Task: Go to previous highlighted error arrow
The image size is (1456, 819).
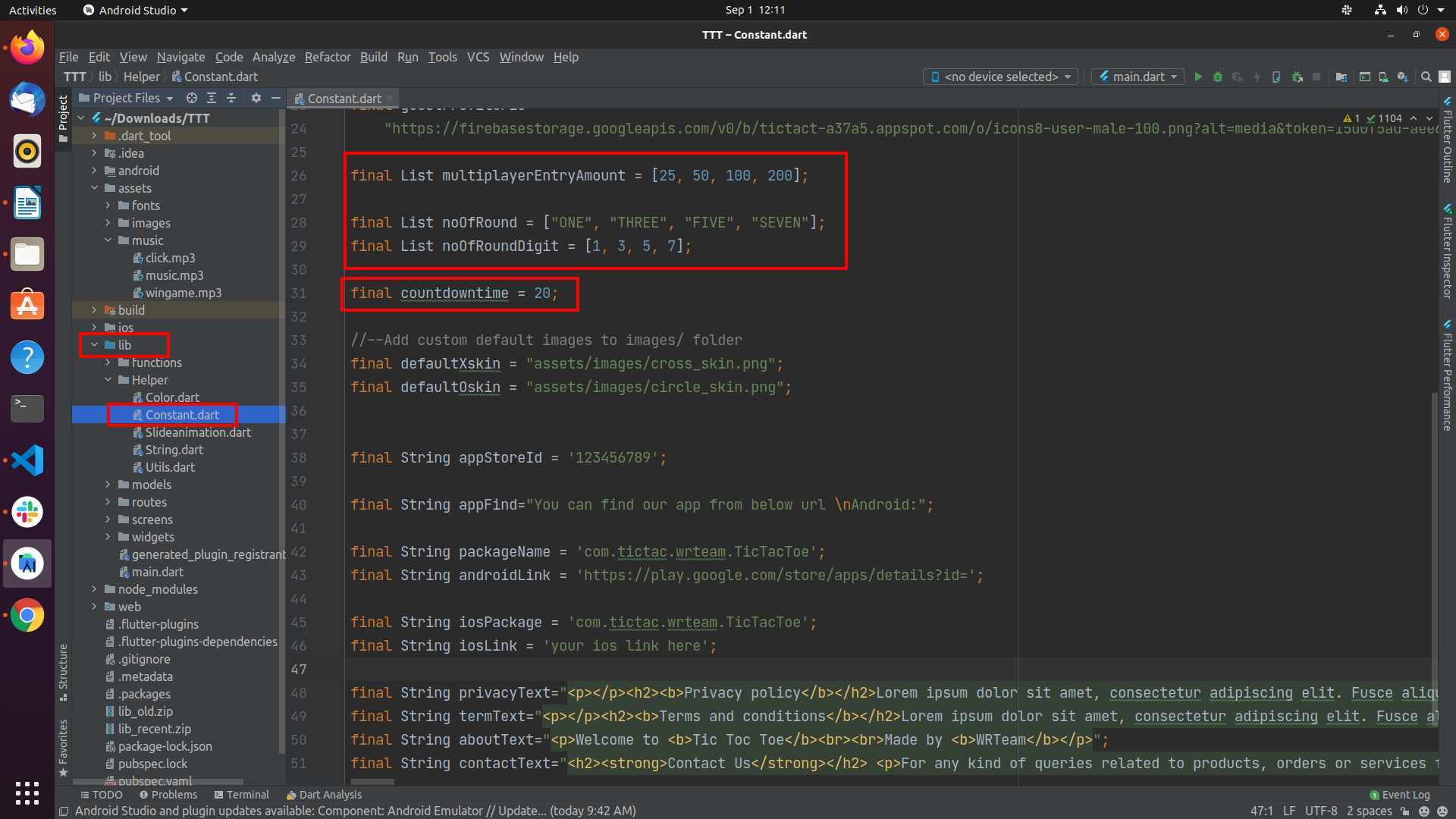Action: coord(1414,118)
